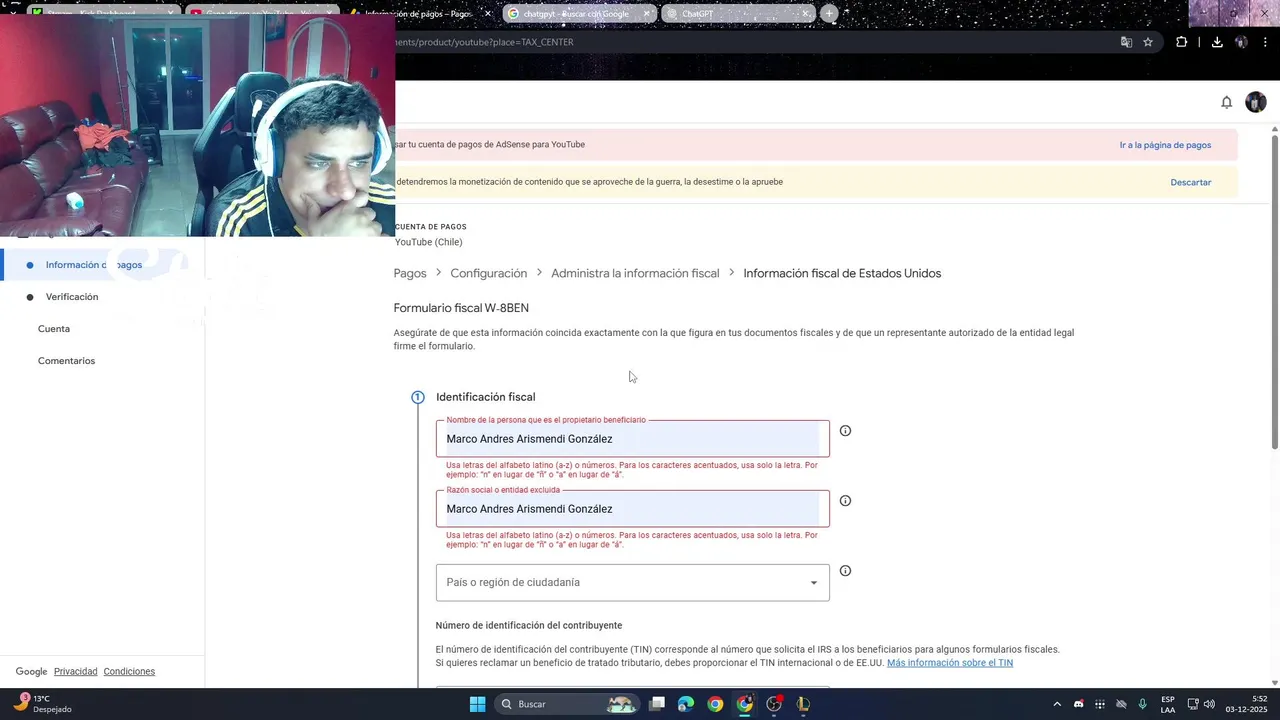The image size is (1280, 720).
Task: Click info icon beside Razón social field
Action: pyautogui.click(x=845, y=501)
